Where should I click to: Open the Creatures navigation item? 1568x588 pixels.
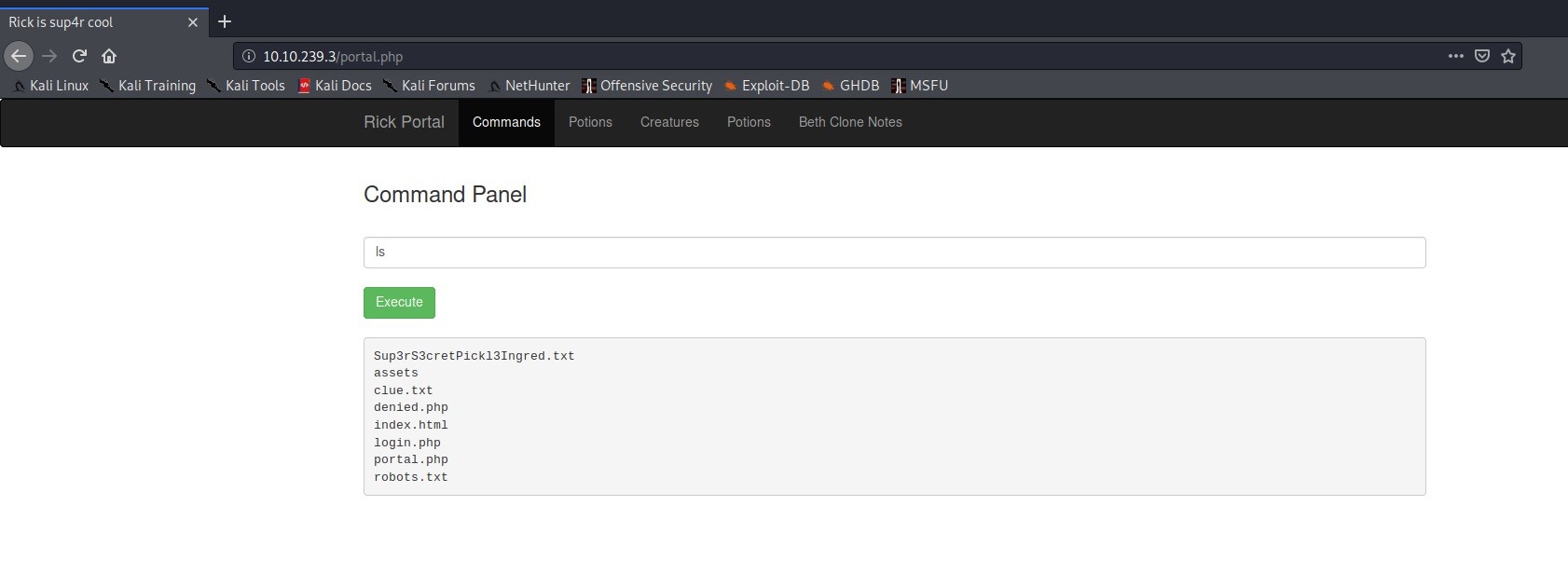669,122
